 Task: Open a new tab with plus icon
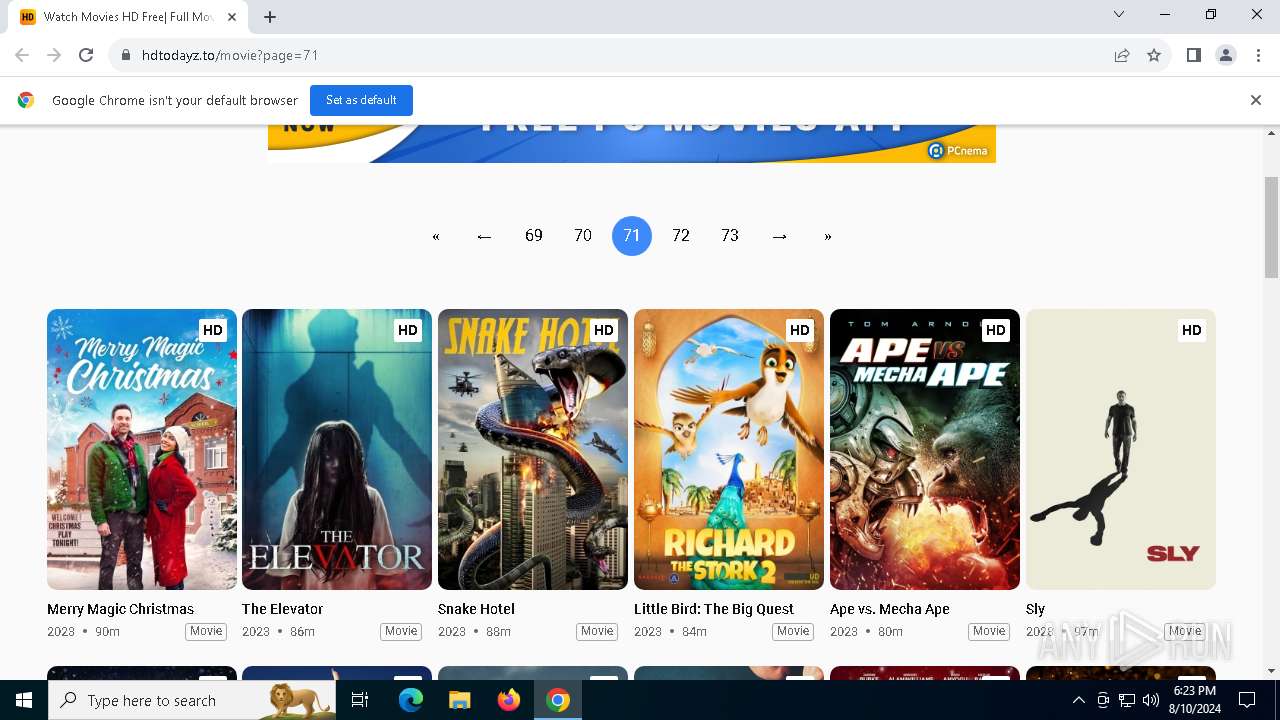[x=270, y=17]
